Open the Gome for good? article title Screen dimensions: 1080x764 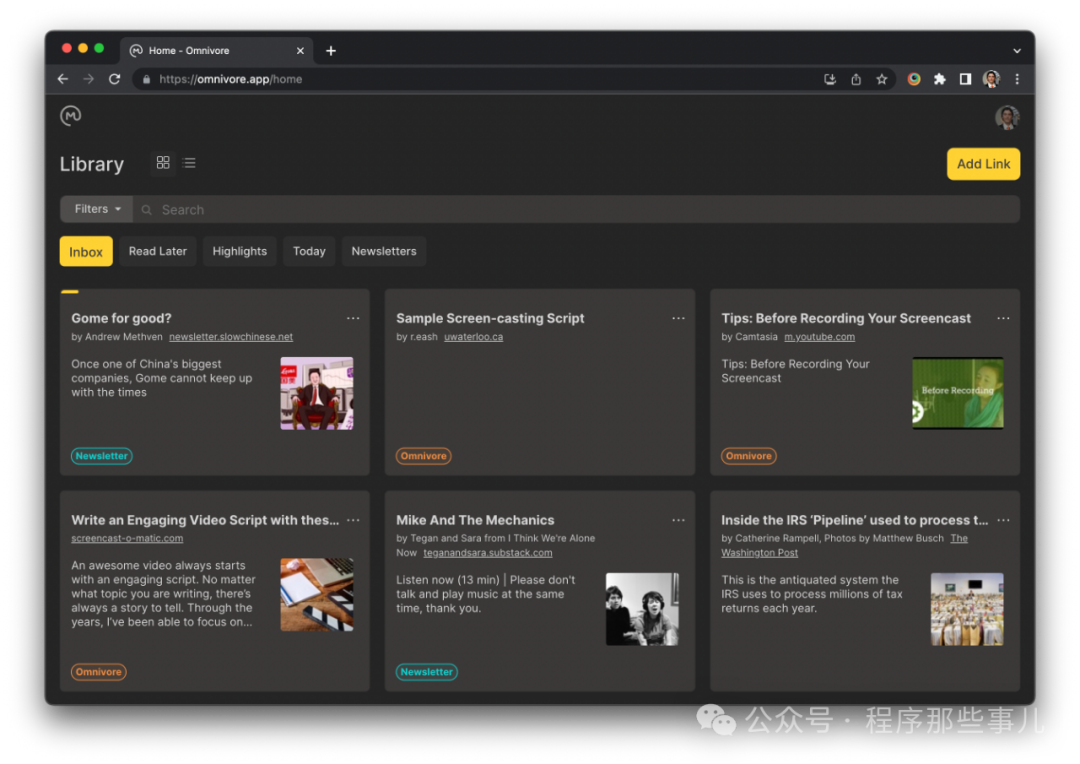pos(121,318)
